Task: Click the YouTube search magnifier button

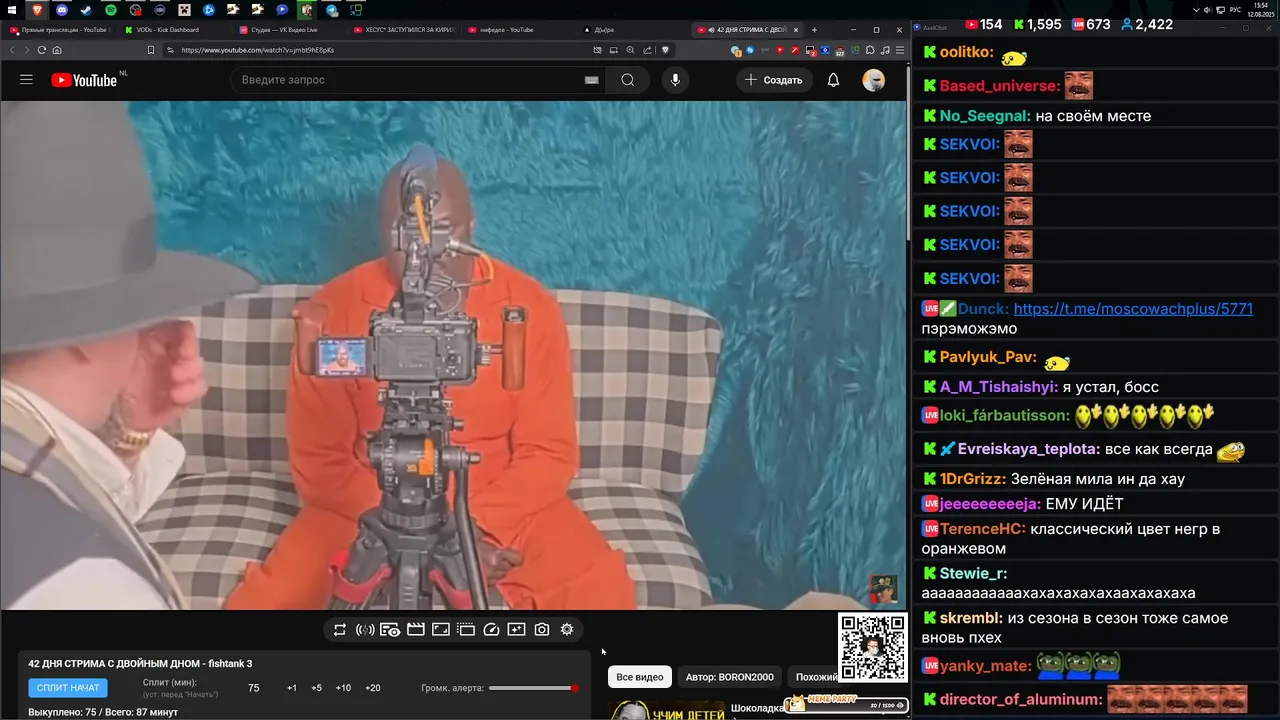Action: (x=627, y=80)
